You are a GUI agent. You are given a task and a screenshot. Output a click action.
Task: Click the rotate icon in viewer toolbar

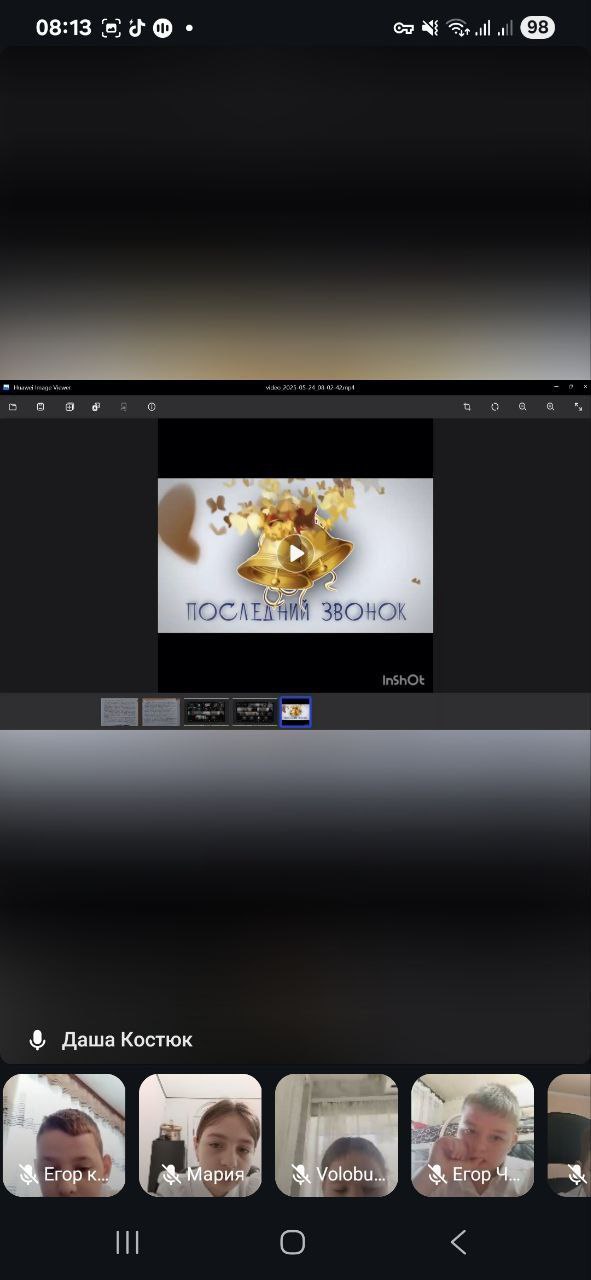495,407
